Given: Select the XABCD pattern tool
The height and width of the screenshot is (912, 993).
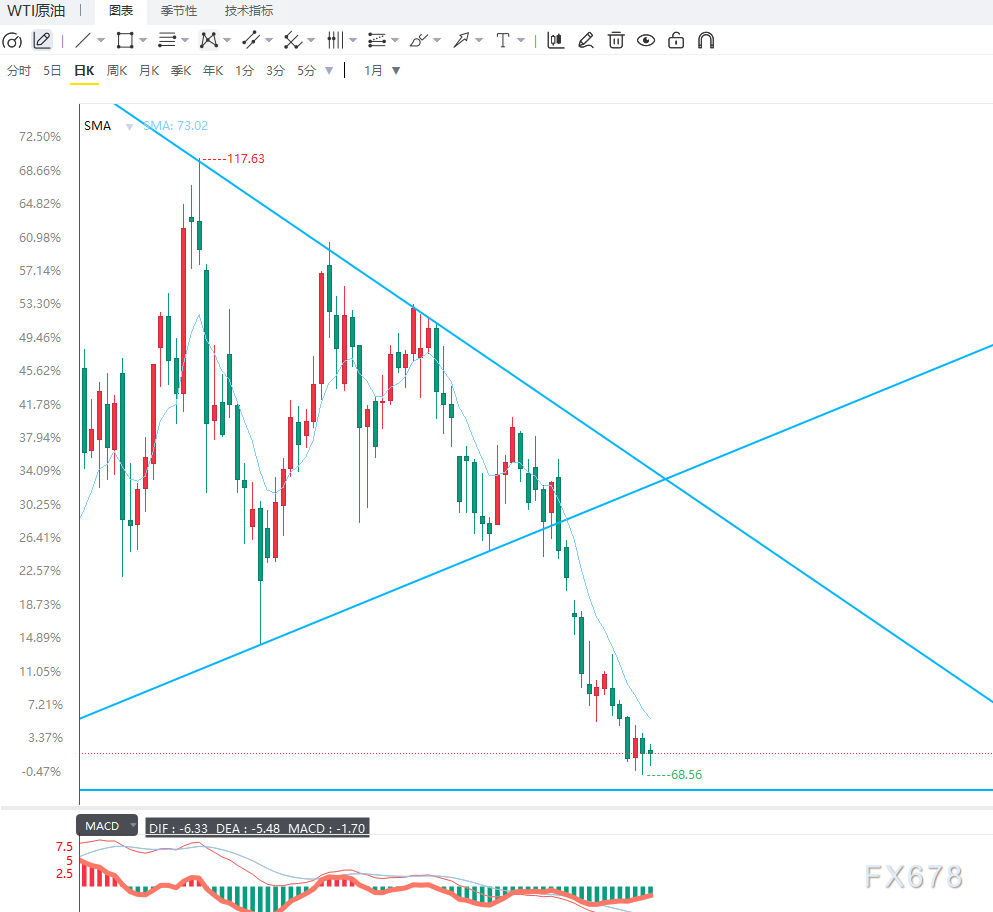Looking at the screenshot, I should pos(208,41).
